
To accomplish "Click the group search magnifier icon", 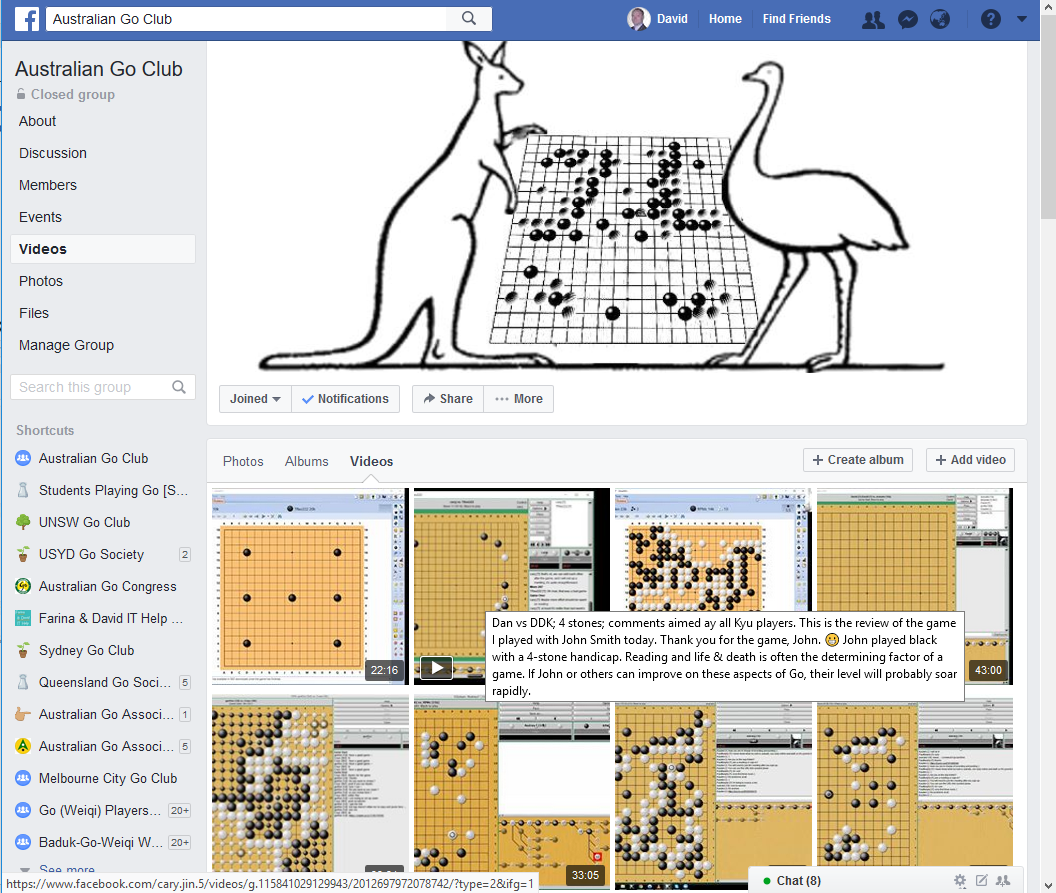I will click(x=178, y=387).
